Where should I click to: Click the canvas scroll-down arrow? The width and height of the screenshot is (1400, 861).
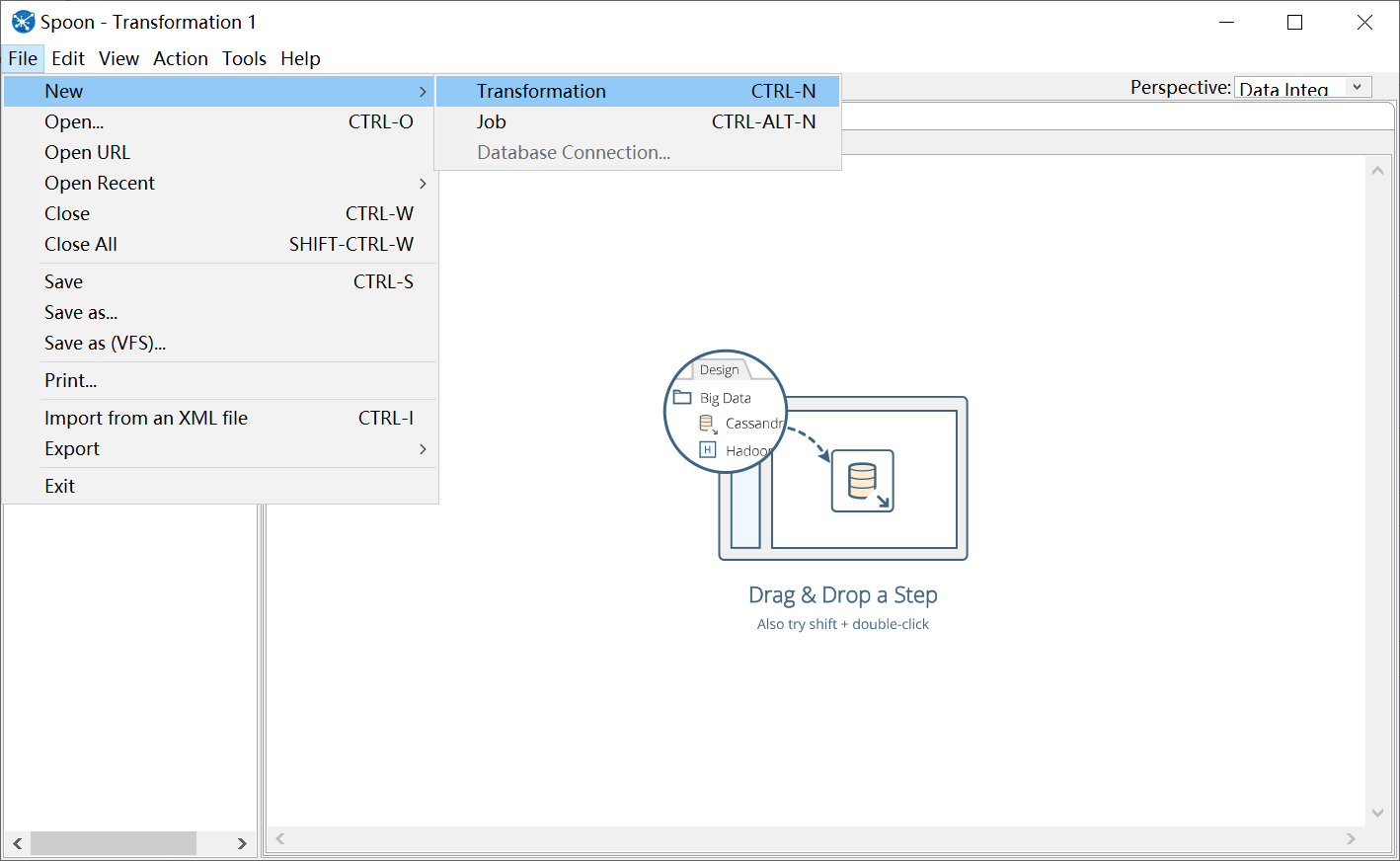1377,814
